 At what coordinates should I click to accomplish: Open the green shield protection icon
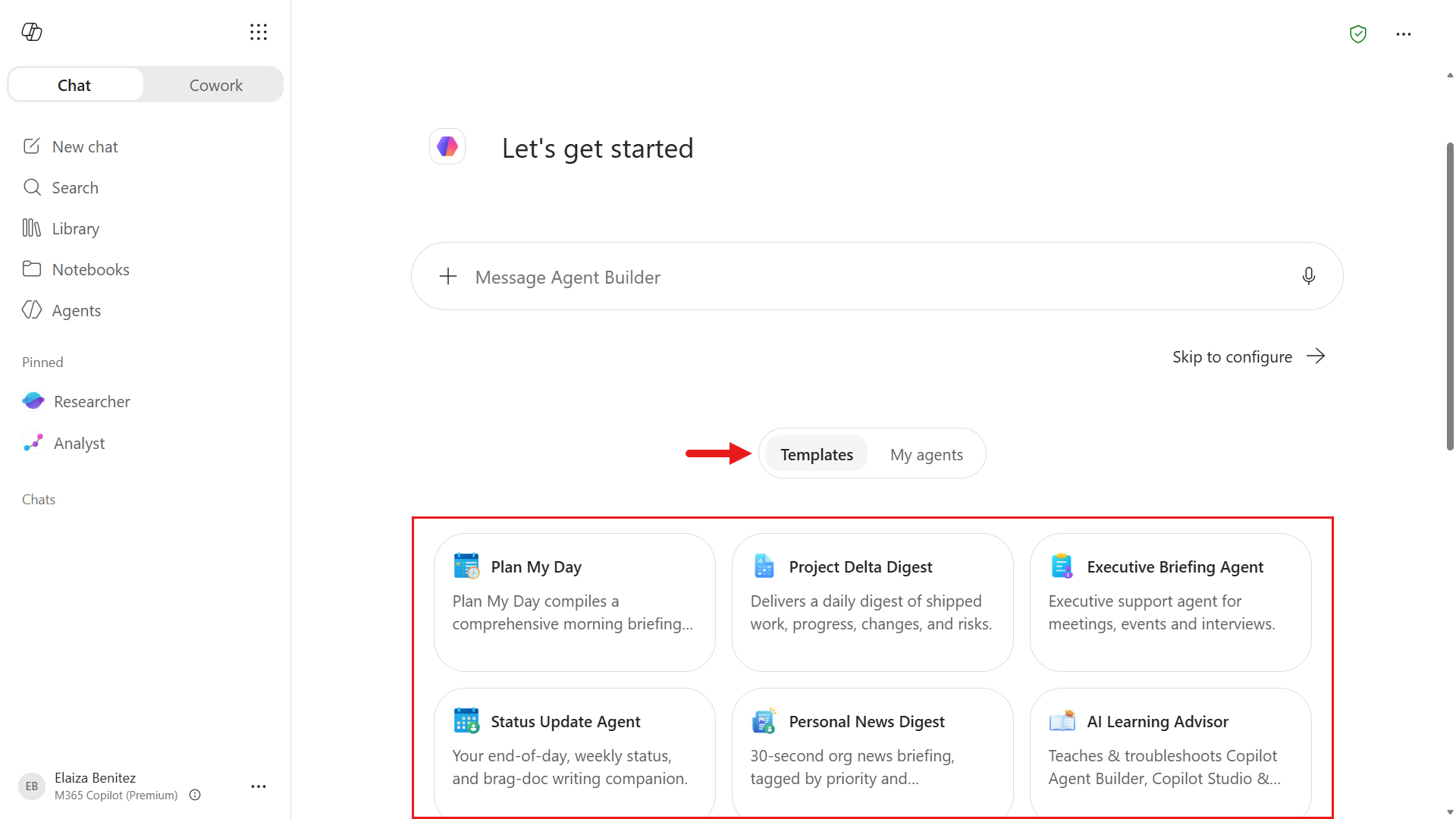(1358, 34)
